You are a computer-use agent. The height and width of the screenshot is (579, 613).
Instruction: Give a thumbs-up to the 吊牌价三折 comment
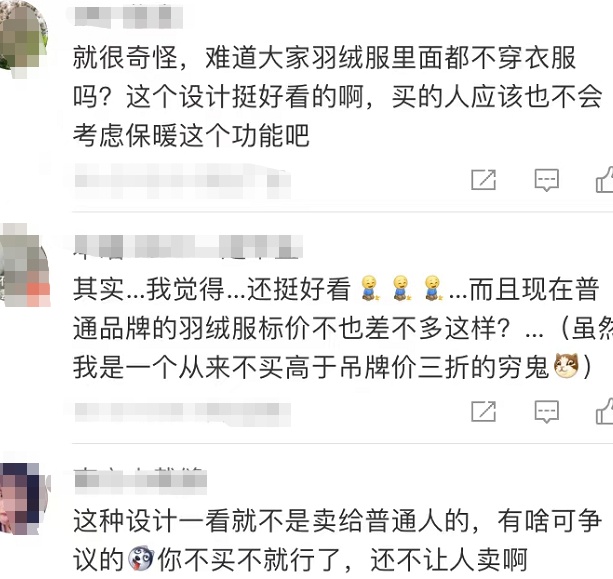coord(604,411)
